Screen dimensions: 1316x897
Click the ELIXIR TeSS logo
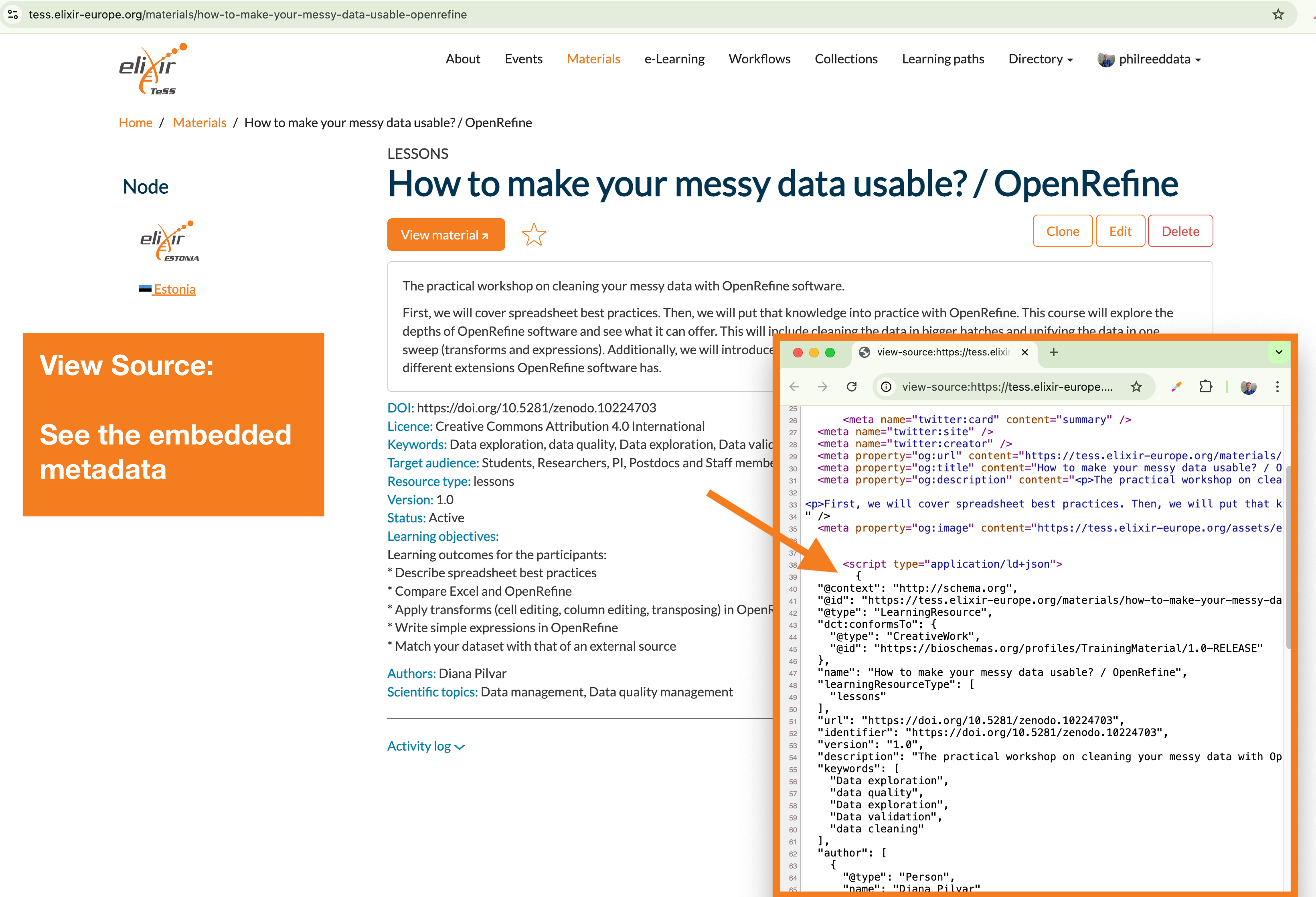coord(152,69)
